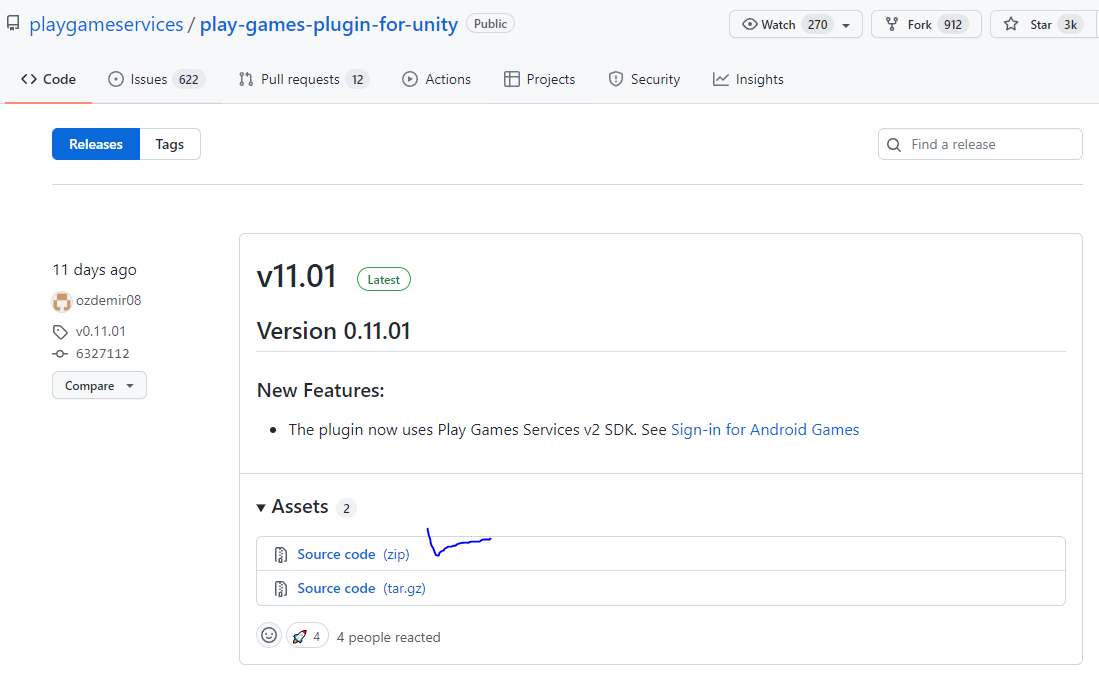Toggle the rocket reaction with count 4
The height and width of the screenshot is (677, 1099).
click(x=308, y=636)
